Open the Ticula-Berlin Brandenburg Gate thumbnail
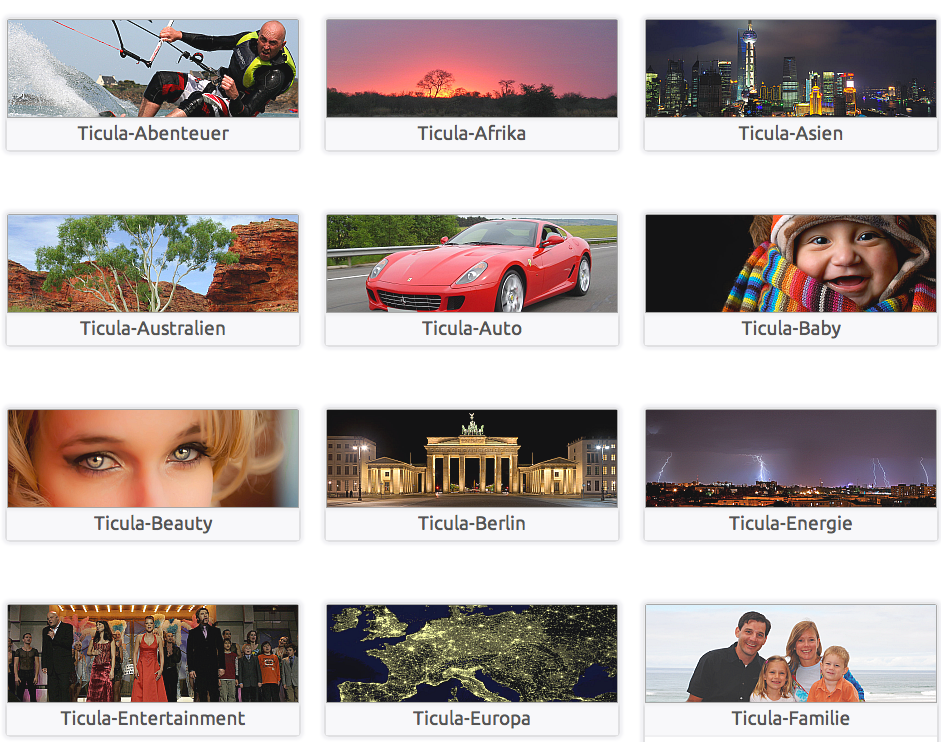This screenshot has height=742, width=941. coord(472,459)
